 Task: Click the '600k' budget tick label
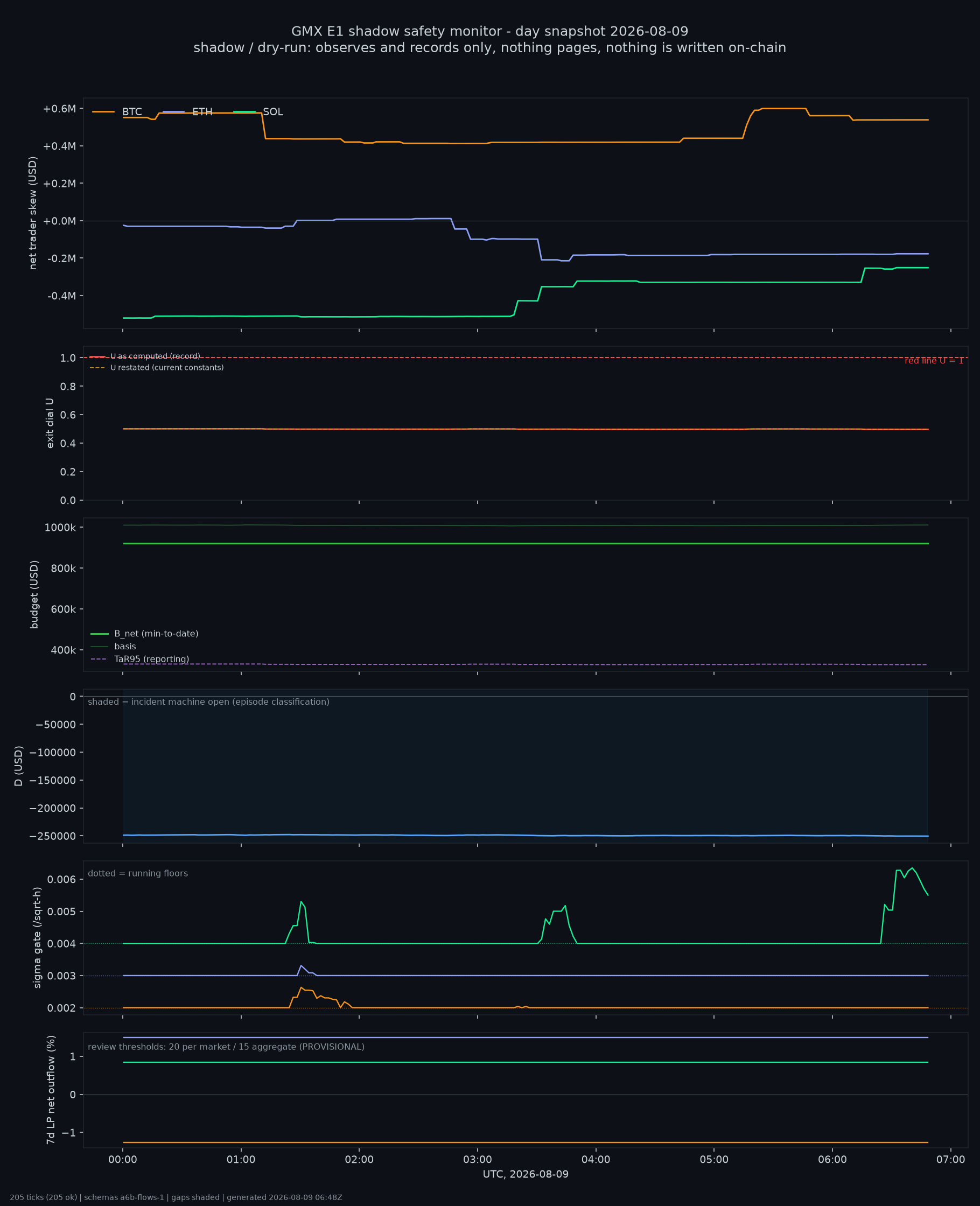click(63, 609)
